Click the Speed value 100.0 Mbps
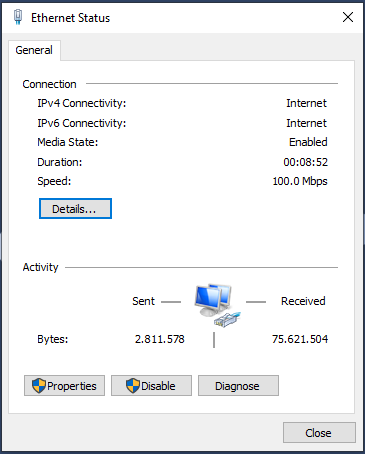 [300, 181]
